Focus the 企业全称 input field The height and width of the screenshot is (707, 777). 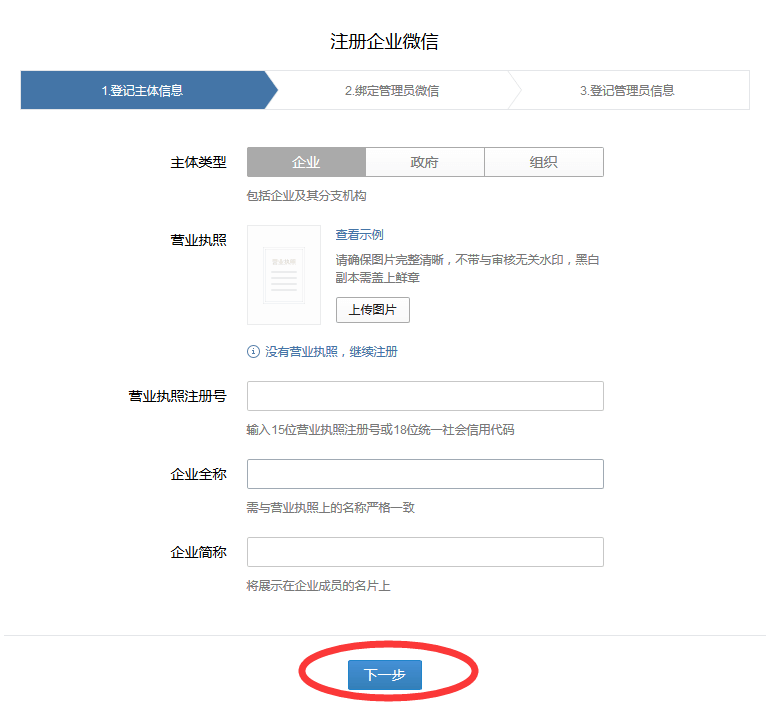tap(425, 474)
